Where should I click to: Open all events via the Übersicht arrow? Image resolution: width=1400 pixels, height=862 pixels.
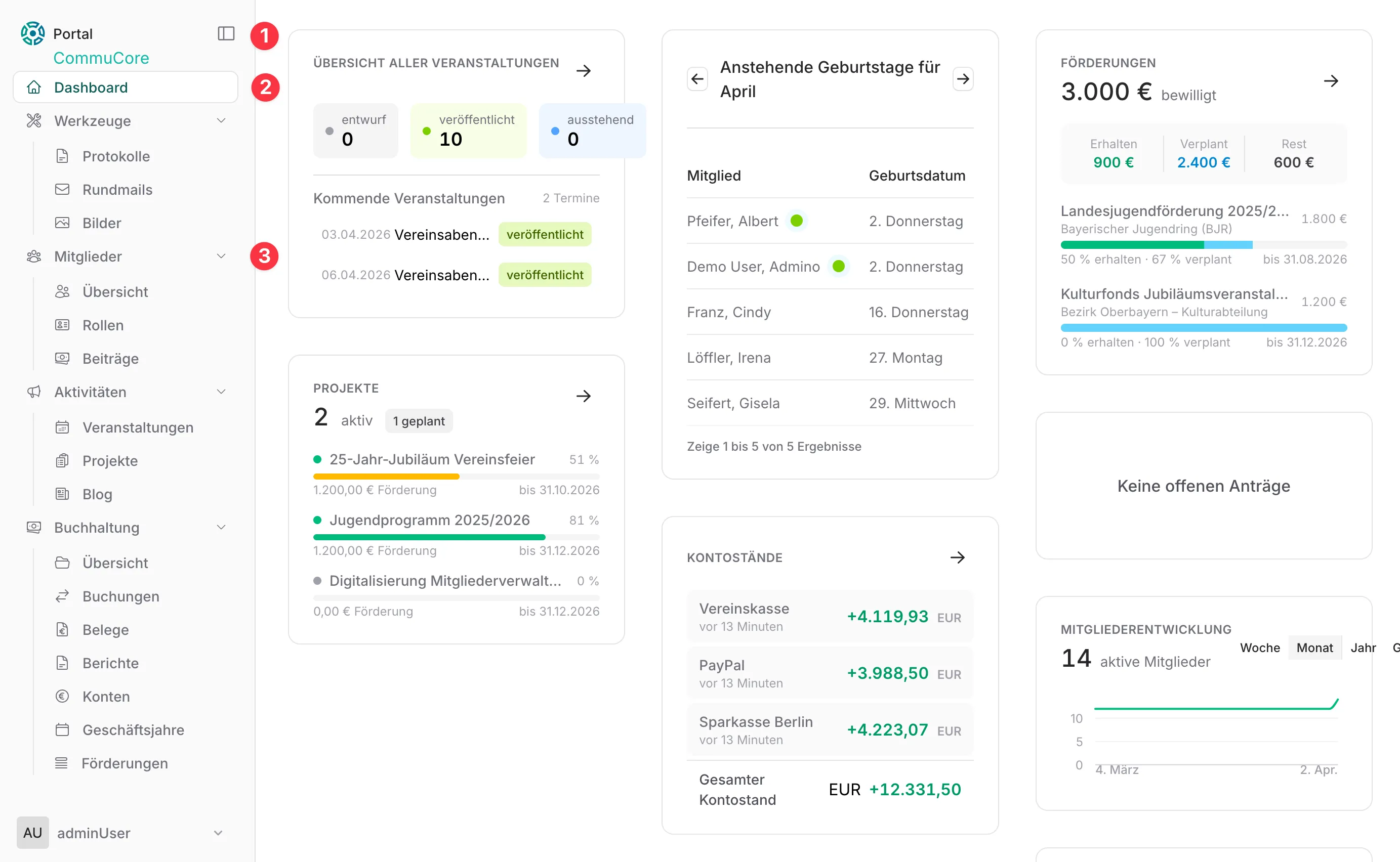[585, 70]
